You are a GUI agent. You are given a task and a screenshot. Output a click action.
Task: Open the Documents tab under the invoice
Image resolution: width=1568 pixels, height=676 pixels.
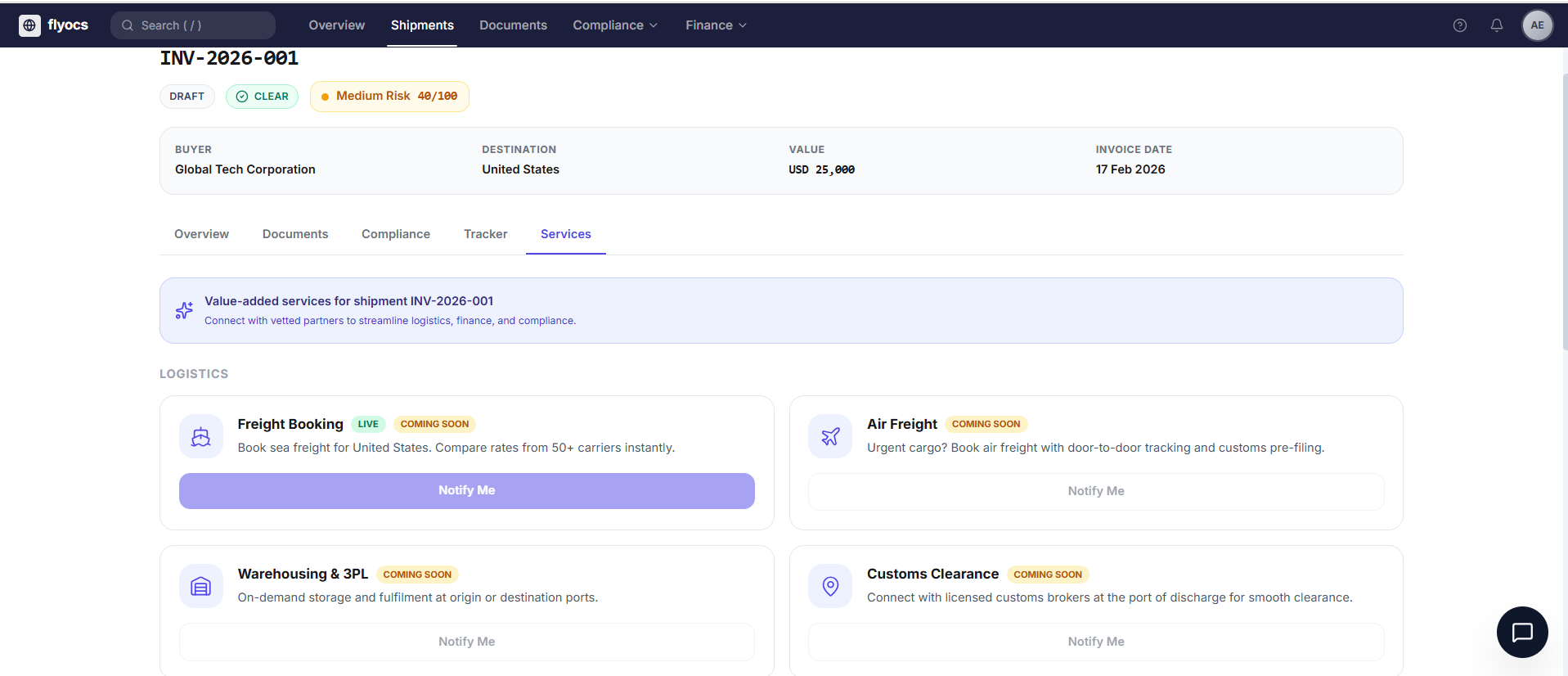coord(294,234)
